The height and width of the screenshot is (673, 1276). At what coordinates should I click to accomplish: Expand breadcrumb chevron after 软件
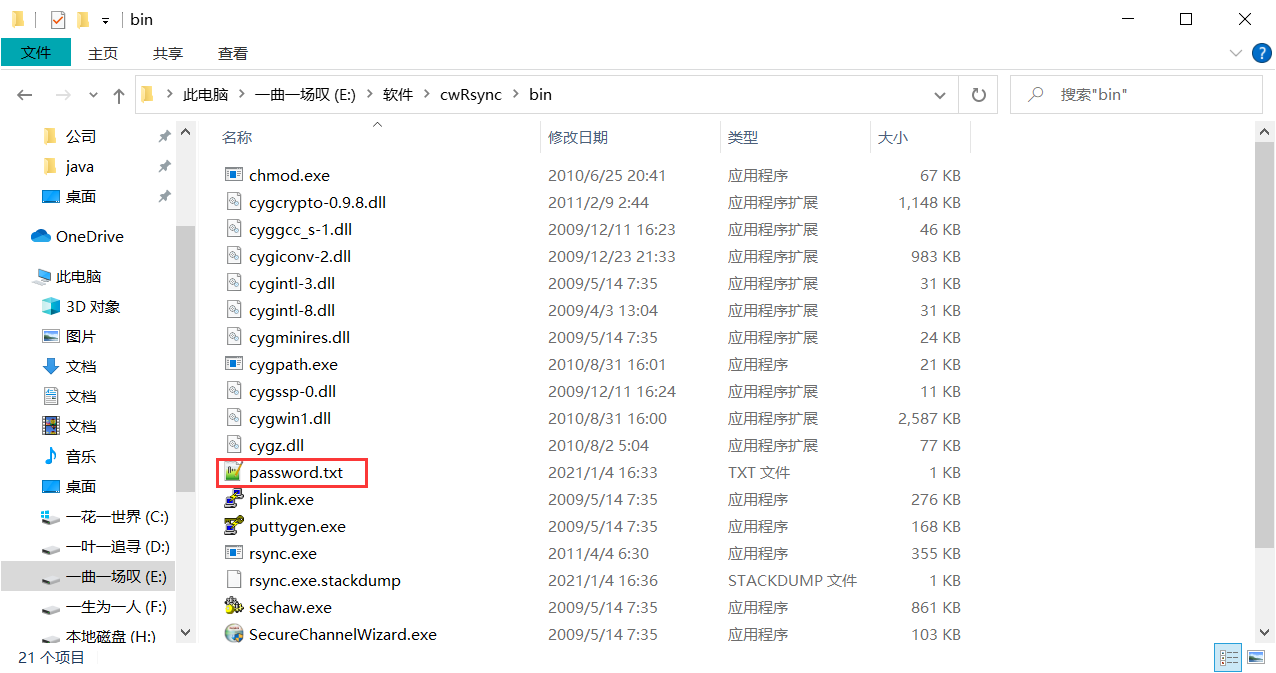pyautogui.click(x=427, y=95)
